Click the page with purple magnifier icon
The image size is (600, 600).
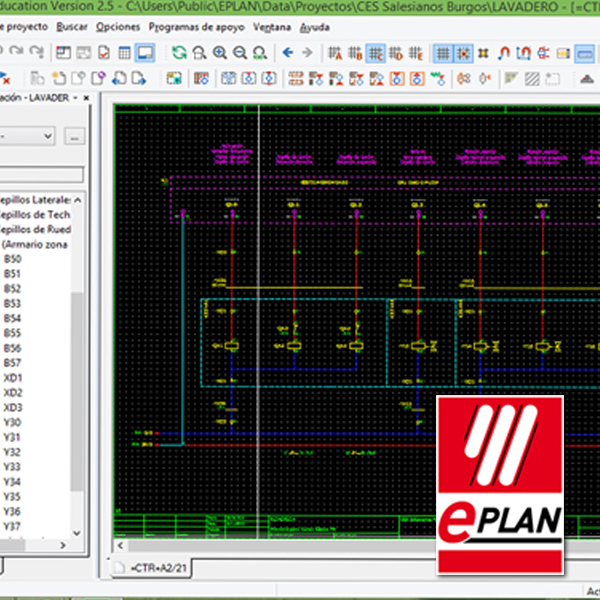98,78
